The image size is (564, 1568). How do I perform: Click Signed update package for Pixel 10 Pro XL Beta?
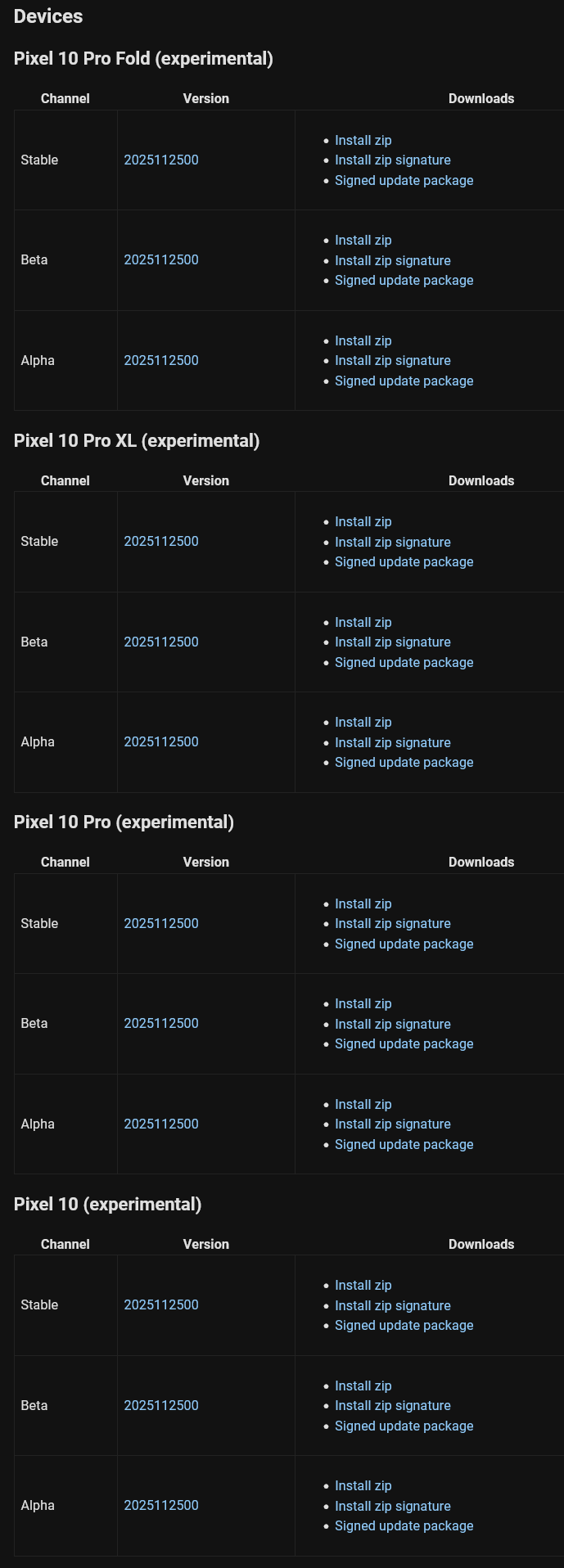click(404, 662)
